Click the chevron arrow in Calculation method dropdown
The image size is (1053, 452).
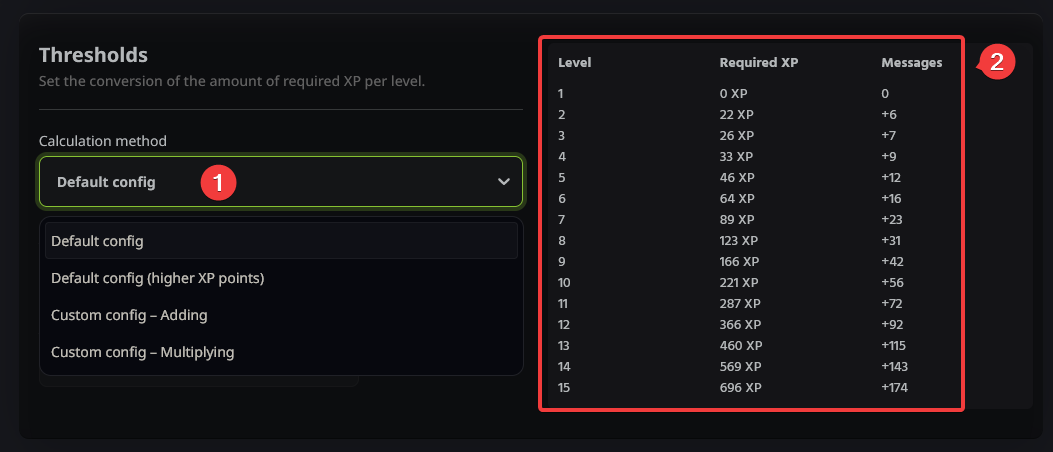click(x=503, y=182)
